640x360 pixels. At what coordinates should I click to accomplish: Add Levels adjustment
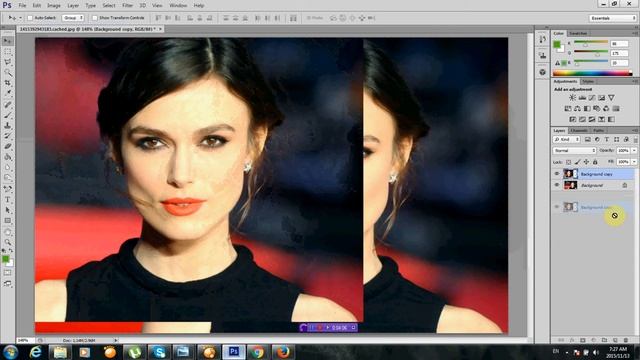click(582, 98)
